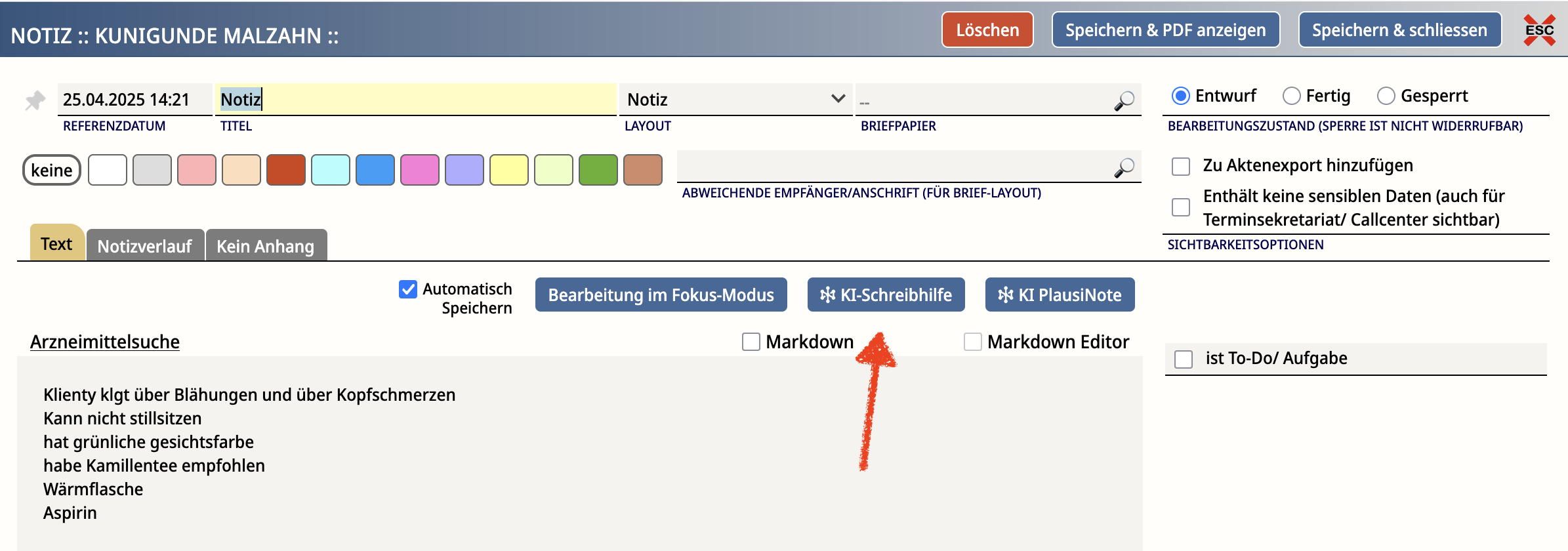Image resolution: width=1568 pixels, height=551 pixels.
Task: Enable the Markdown checkbox
Action: (x=751, y=342)
